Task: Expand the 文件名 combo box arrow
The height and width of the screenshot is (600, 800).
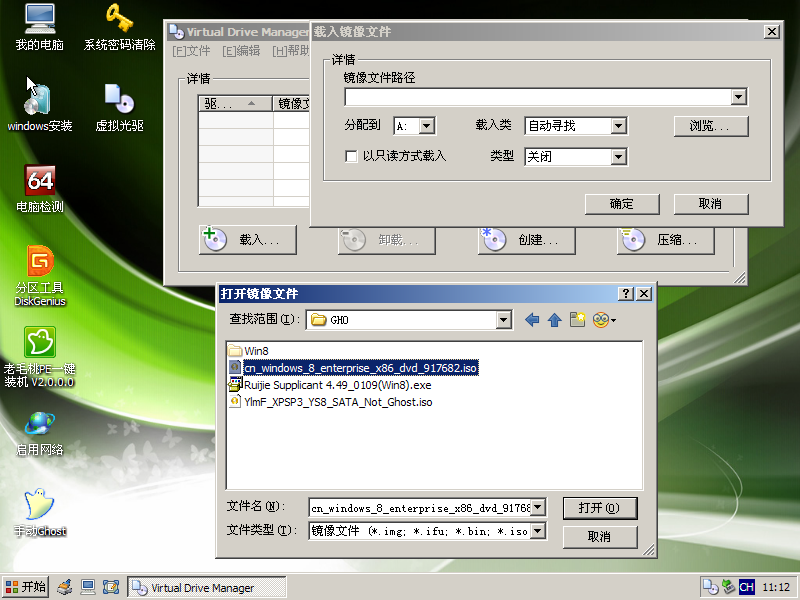Action: 538,508
